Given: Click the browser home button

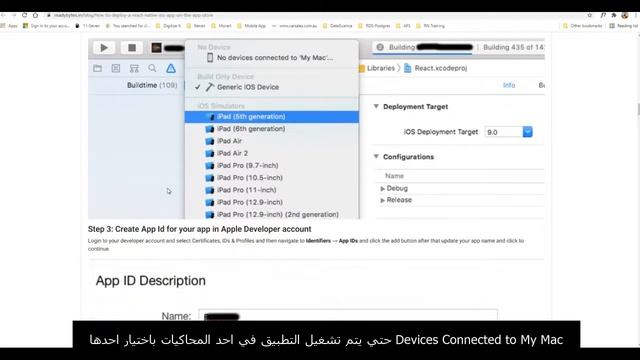Looking at the screenshot, I should (36, 15).
